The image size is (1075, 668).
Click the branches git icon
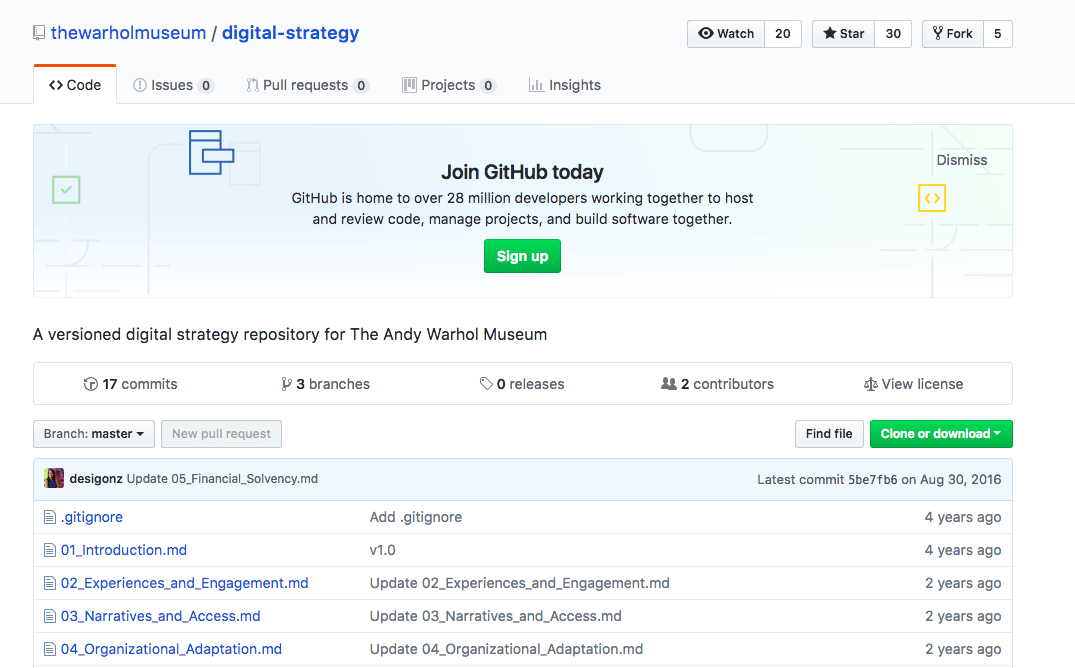[x=287, y=384]
